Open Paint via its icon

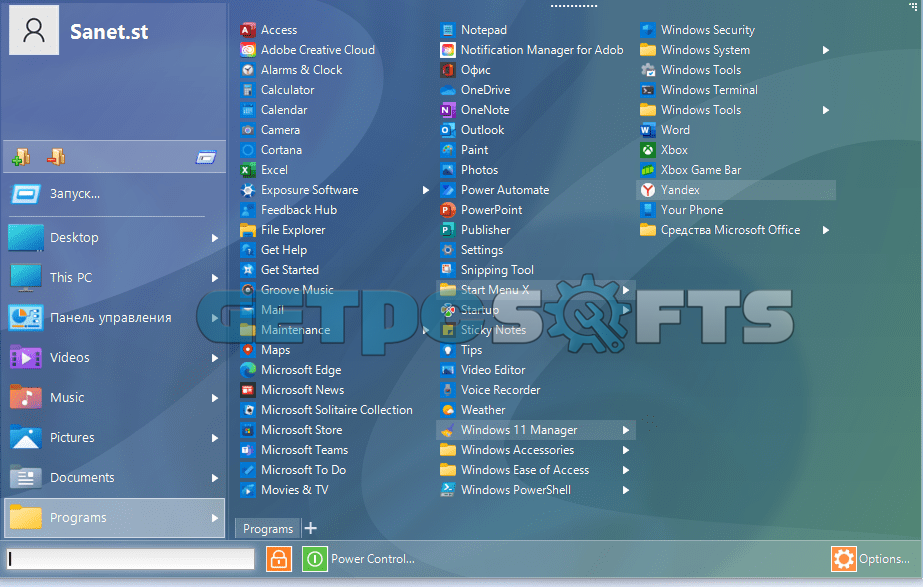click(x=448, y=150)
